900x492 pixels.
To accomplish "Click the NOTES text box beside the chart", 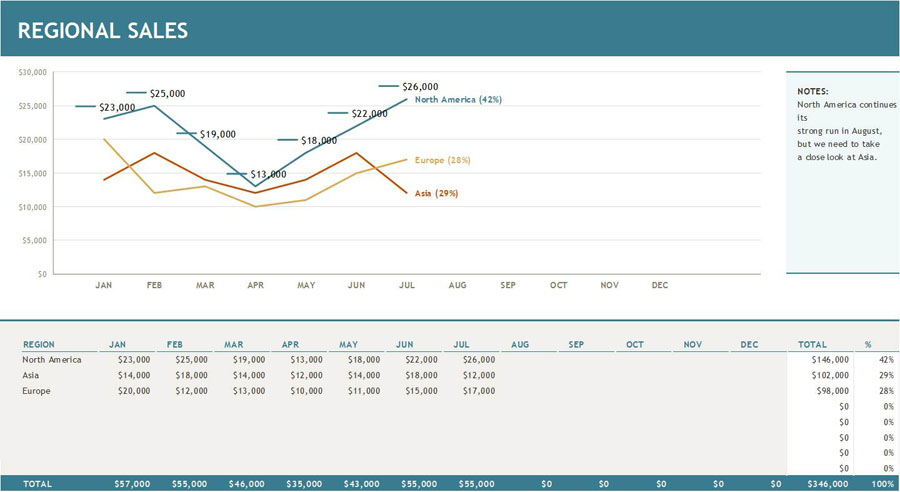I will point(842,124).
